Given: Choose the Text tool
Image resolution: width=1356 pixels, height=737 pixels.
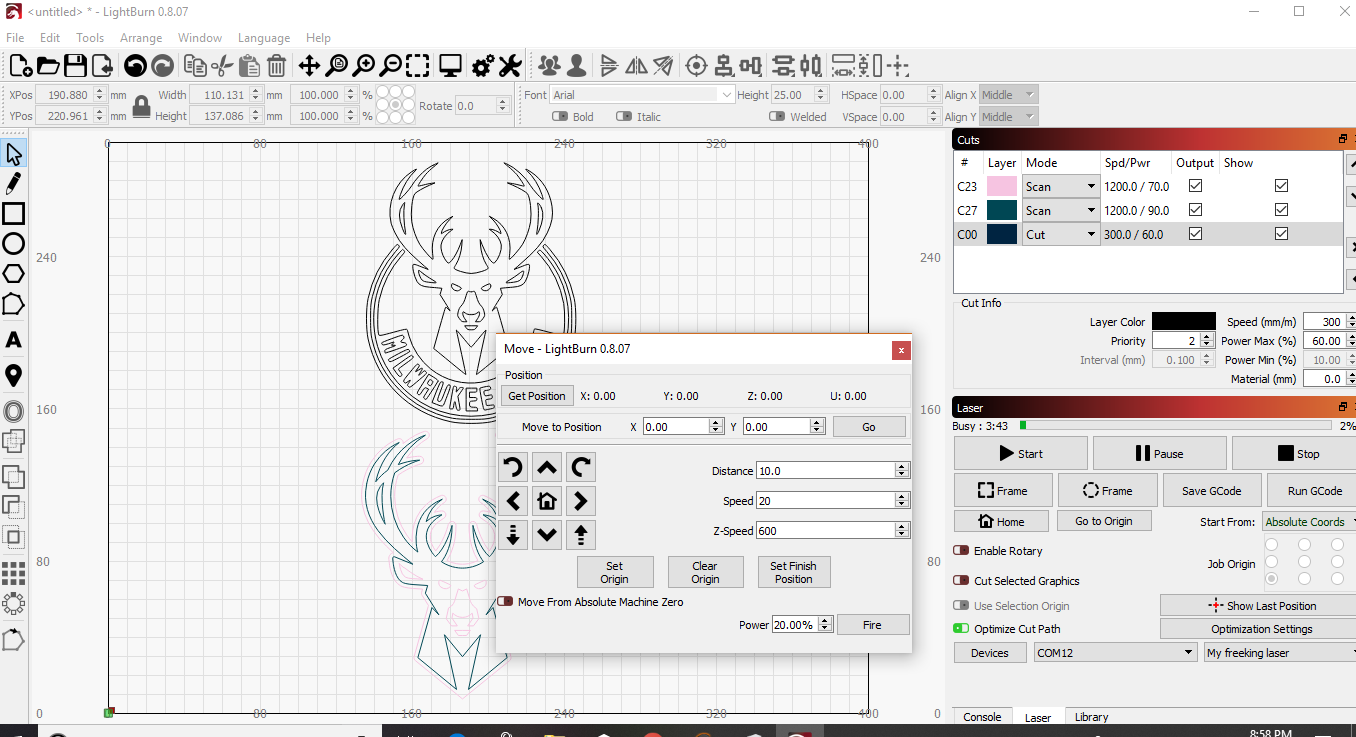Looking at the screenshot, I should [14, 340].
